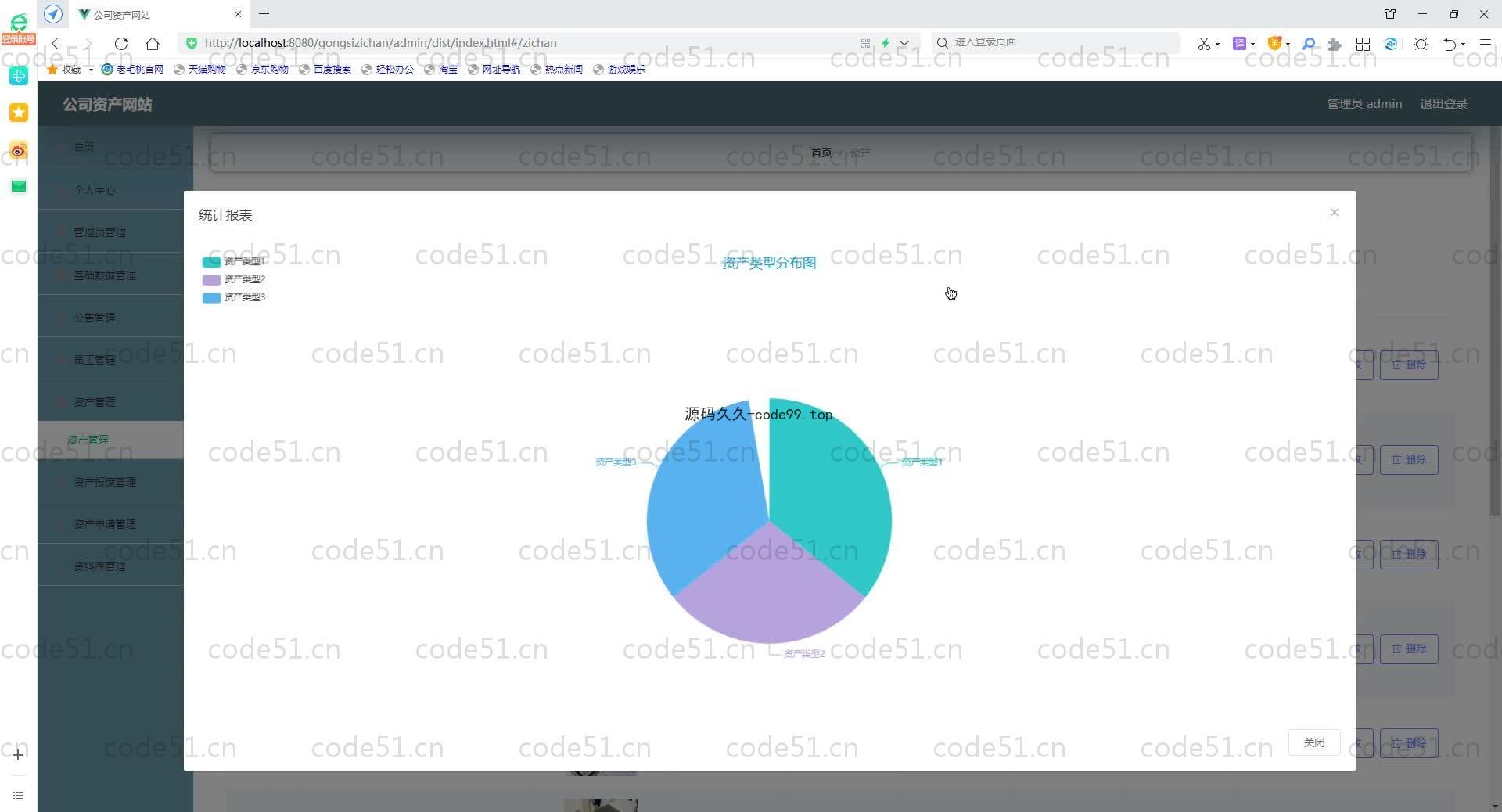The width and height of the screenshot is (1502, 812).
Task: Click the search box 进入登录页面
Action: coord(1056,42)
